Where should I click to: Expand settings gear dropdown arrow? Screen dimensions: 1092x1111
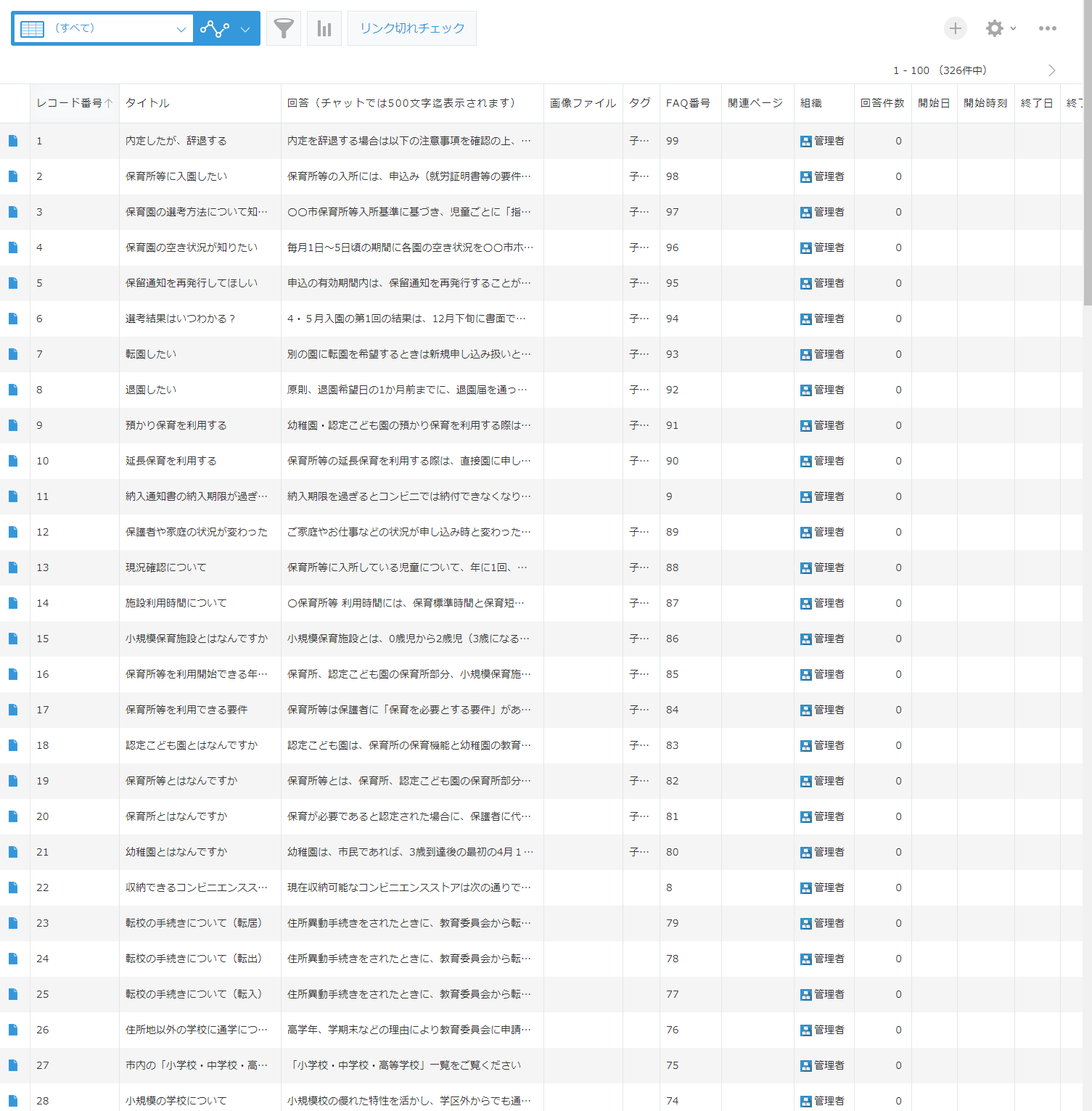pos(1013,28)
